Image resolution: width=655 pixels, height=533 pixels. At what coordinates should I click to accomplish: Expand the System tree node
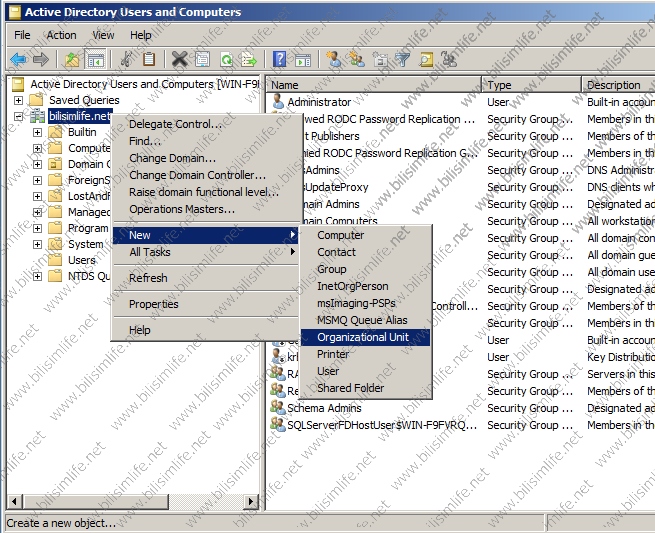(x=37, y=244)
